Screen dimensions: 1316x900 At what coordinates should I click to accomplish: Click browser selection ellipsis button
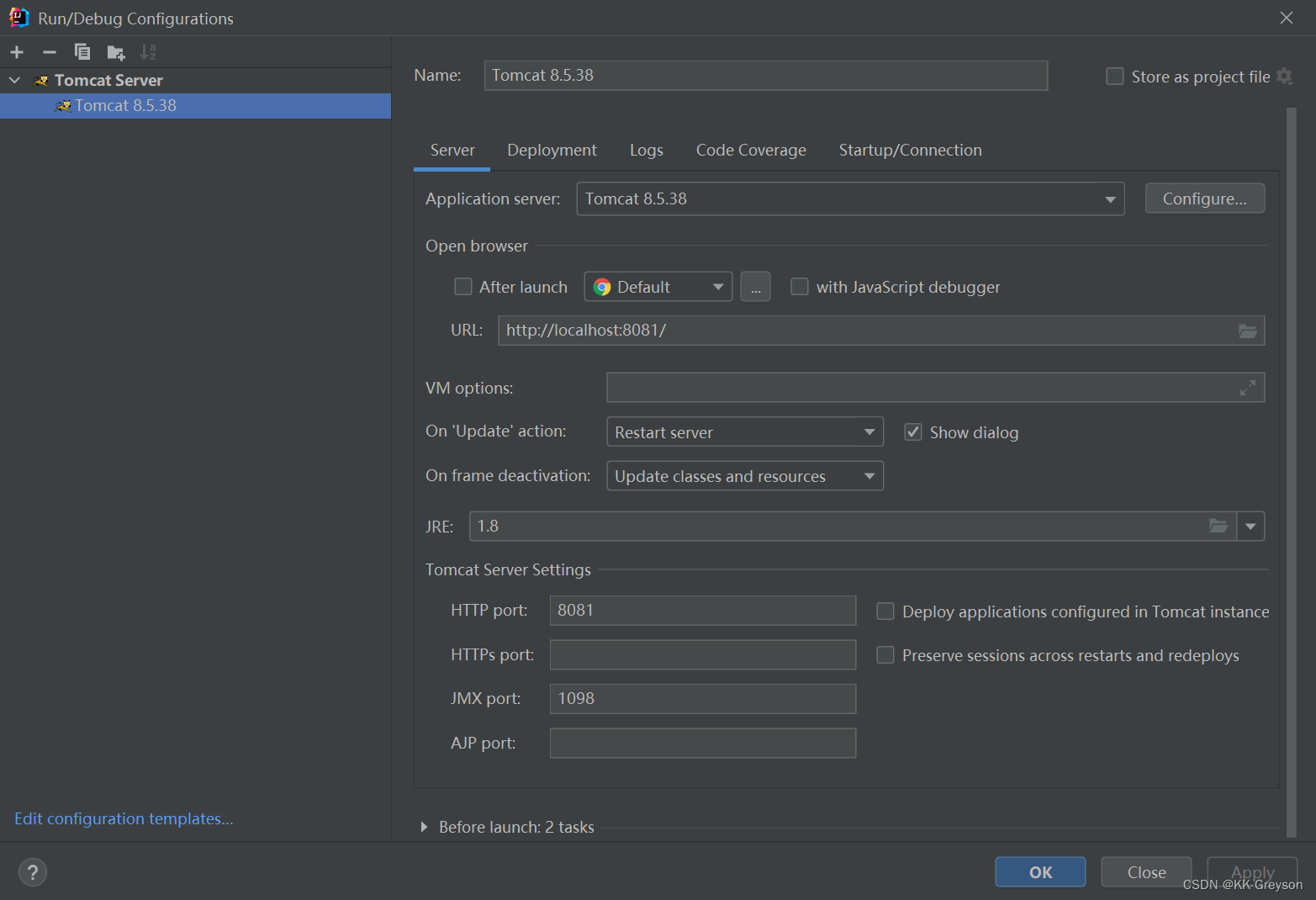tap(755, 287)
